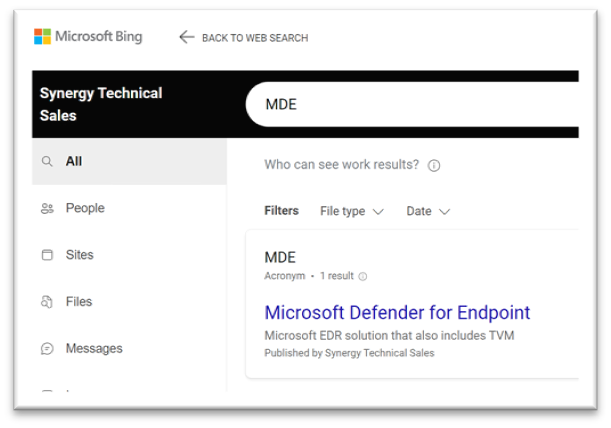The image size is (611, 428).
Task: Open Microsoft Defender for Endpoint link
Action: coord(397,313)
